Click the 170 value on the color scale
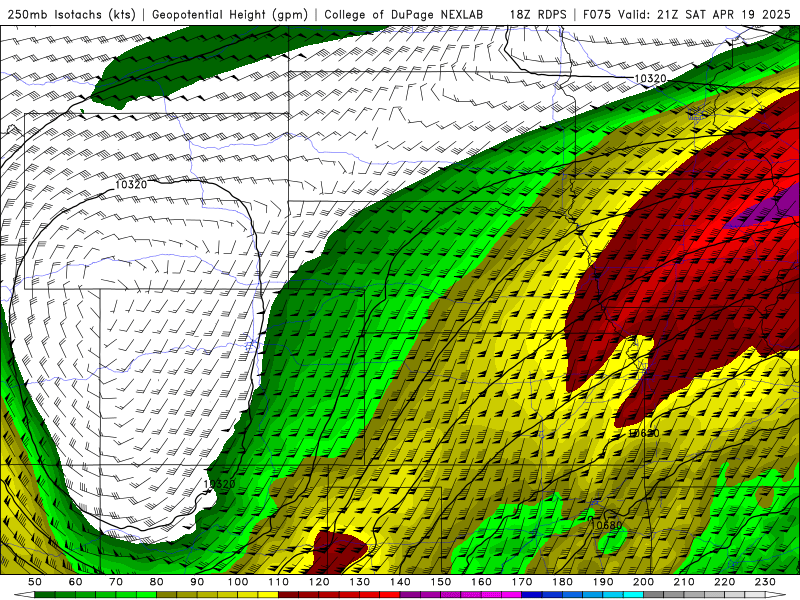800x600 pixels. pyautogui.click(x=522, y=582)
